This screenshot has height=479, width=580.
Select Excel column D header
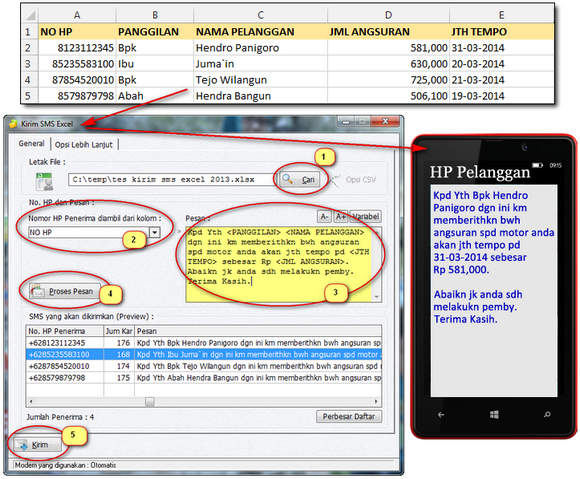point(388,15)
